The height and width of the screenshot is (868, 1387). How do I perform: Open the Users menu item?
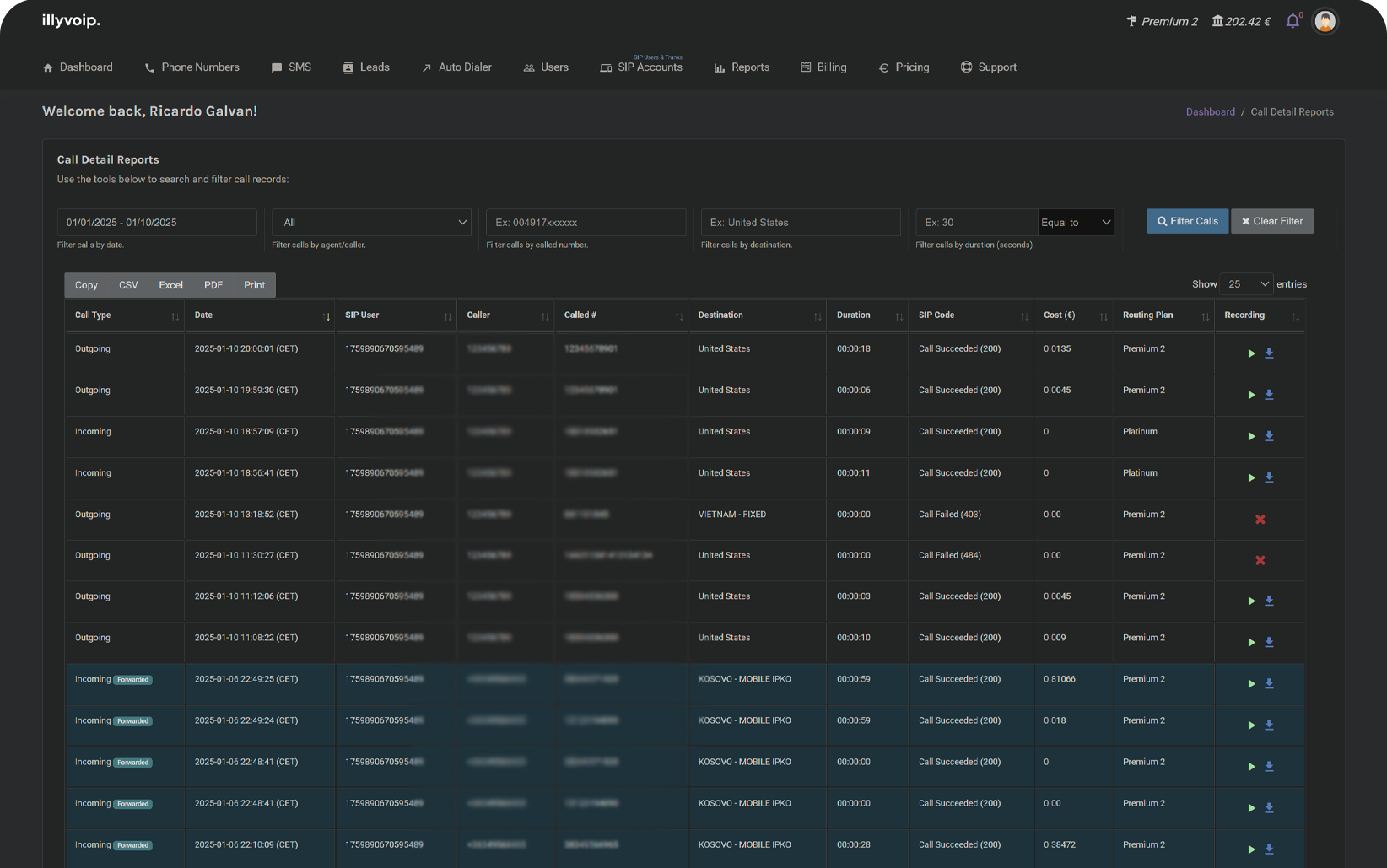tap(546, 67)
